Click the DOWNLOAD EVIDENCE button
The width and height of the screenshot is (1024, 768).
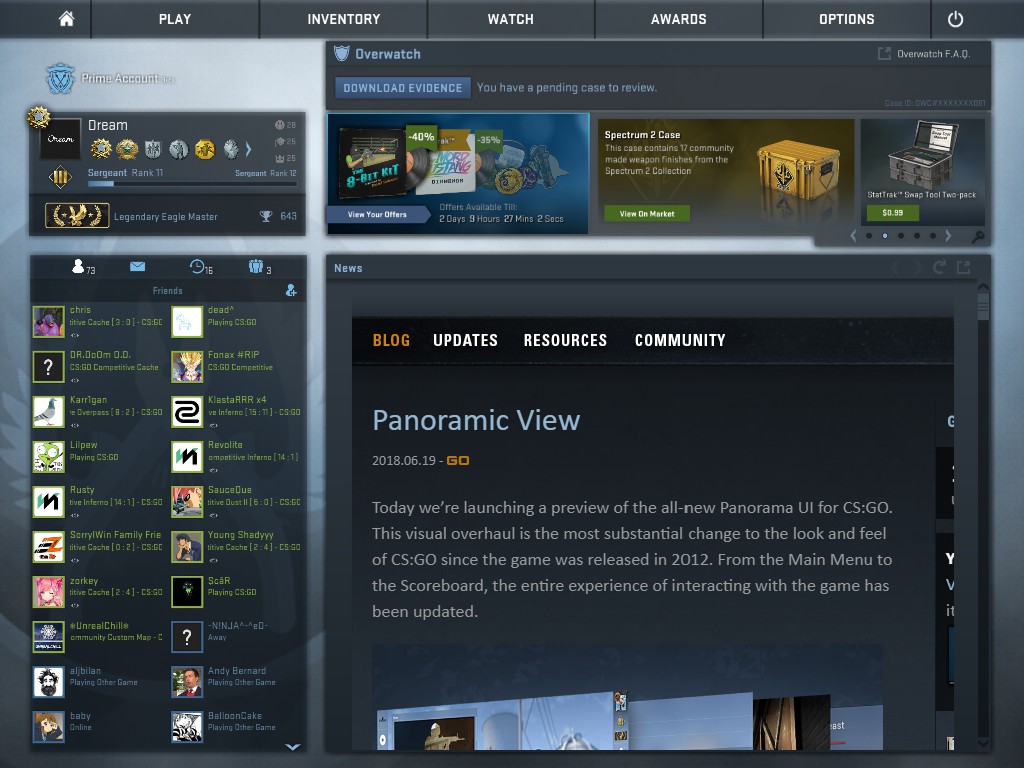[403, 88]
